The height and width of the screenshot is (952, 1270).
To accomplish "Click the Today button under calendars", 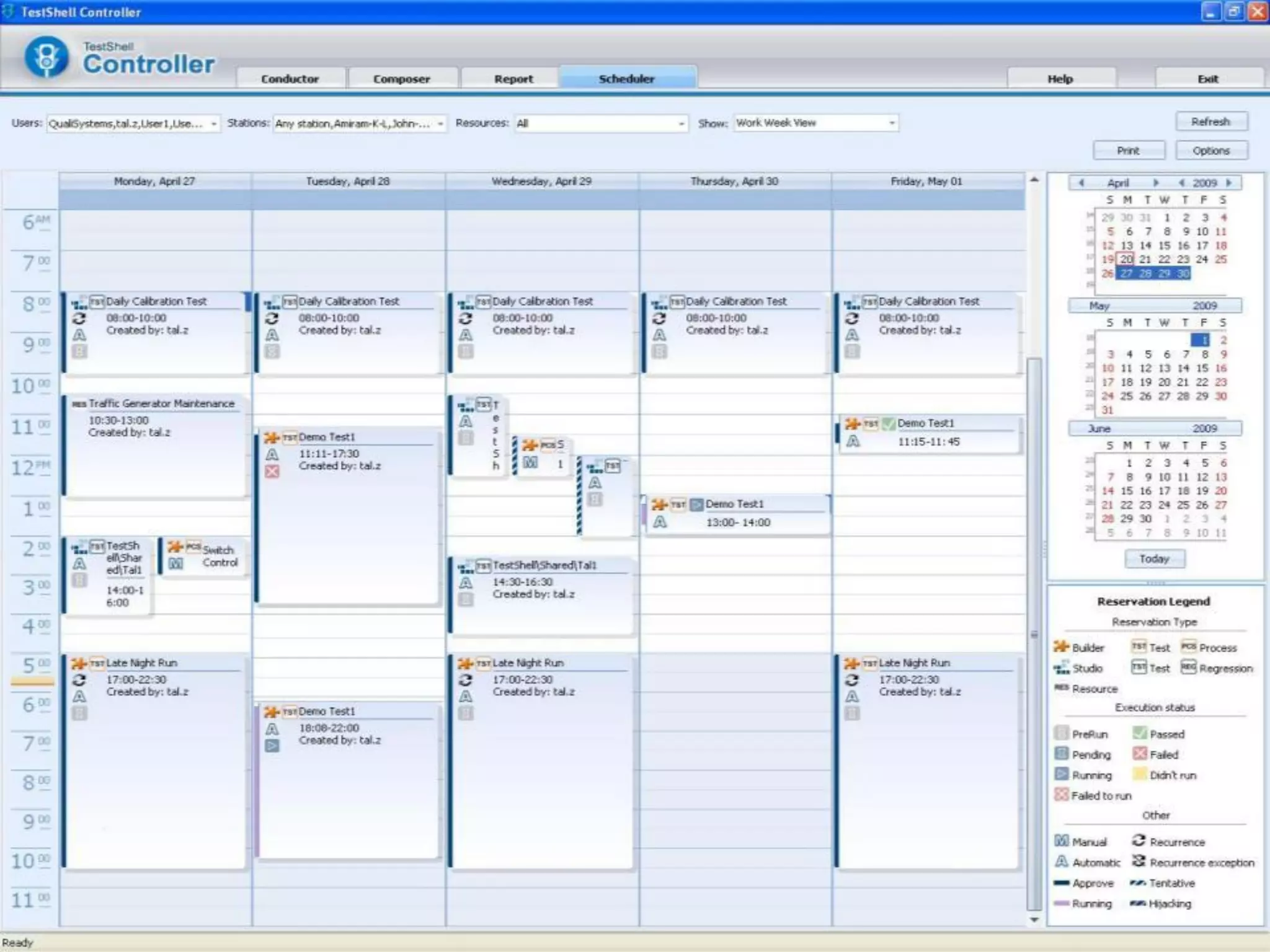I will [x=1154, y=558].
